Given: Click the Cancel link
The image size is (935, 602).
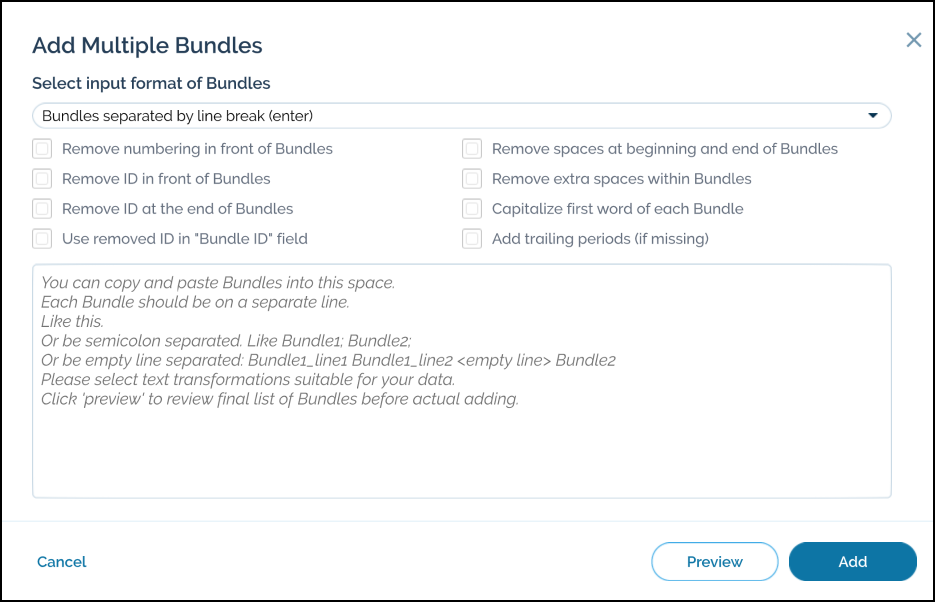Looking at the screenshot, I should (62, 562).
